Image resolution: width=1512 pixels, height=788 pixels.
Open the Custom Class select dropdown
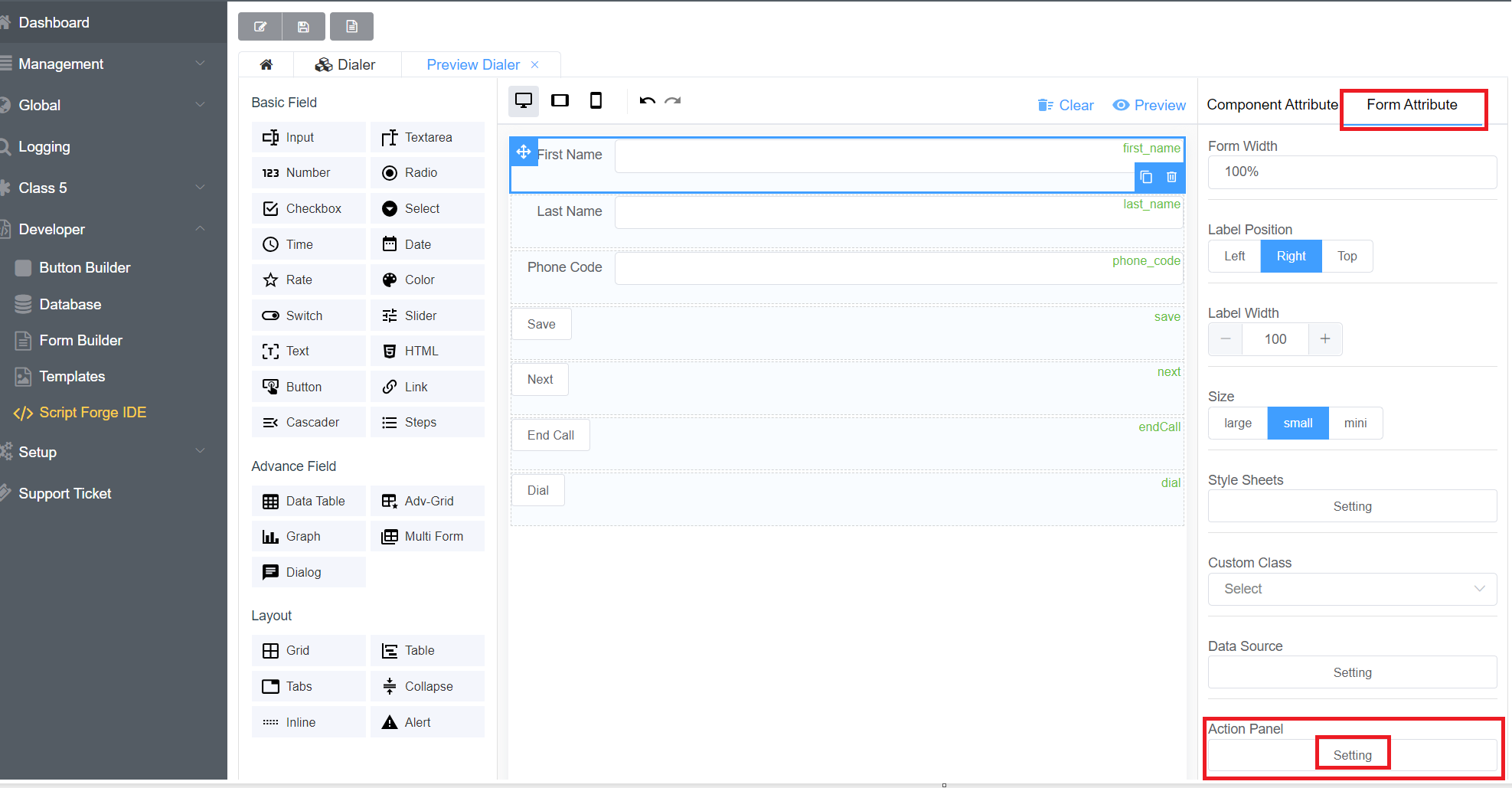coord(1352,589)
